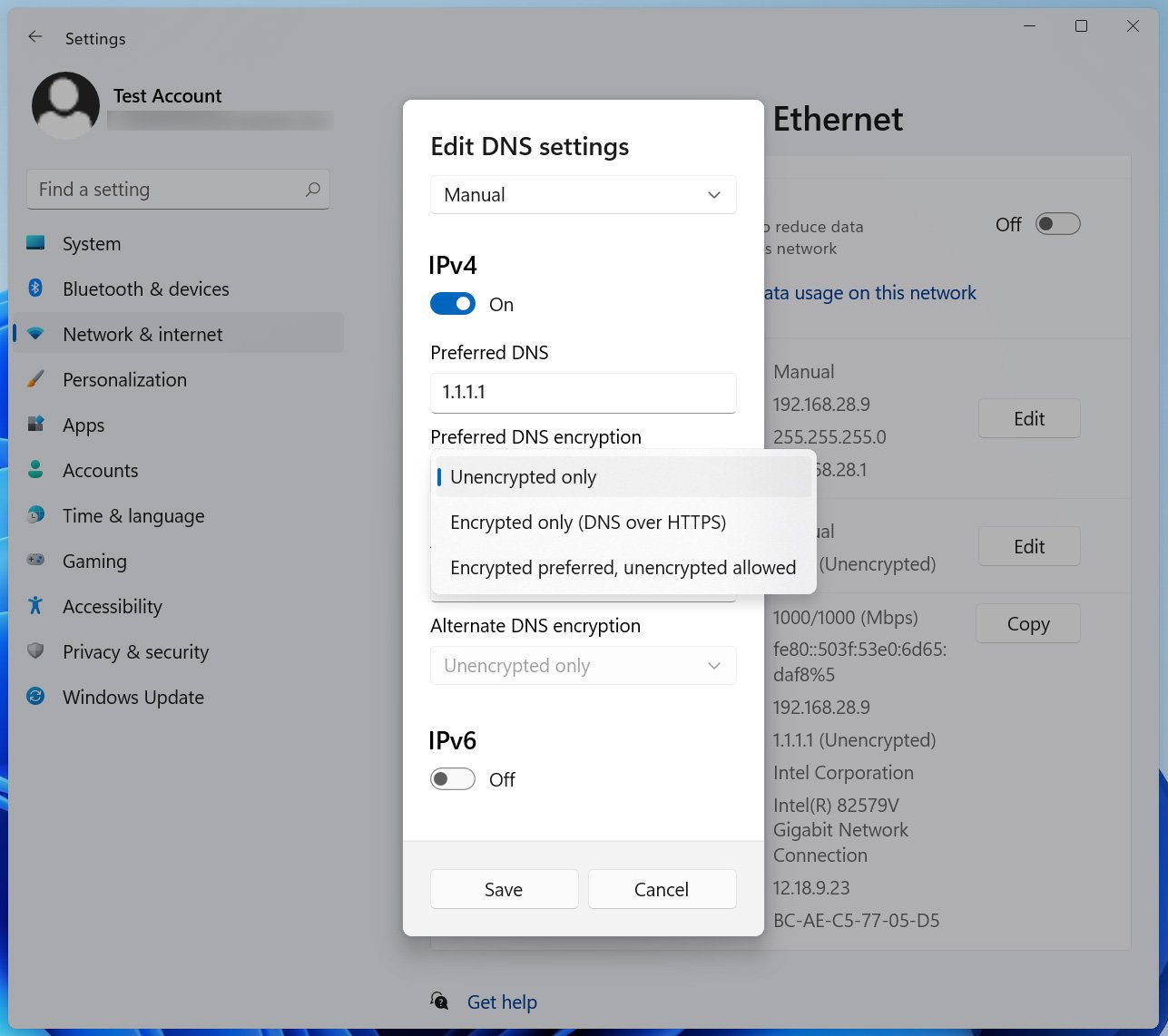
Task: Select the System icon in the sidebar
Action: [x=34, y=243]
